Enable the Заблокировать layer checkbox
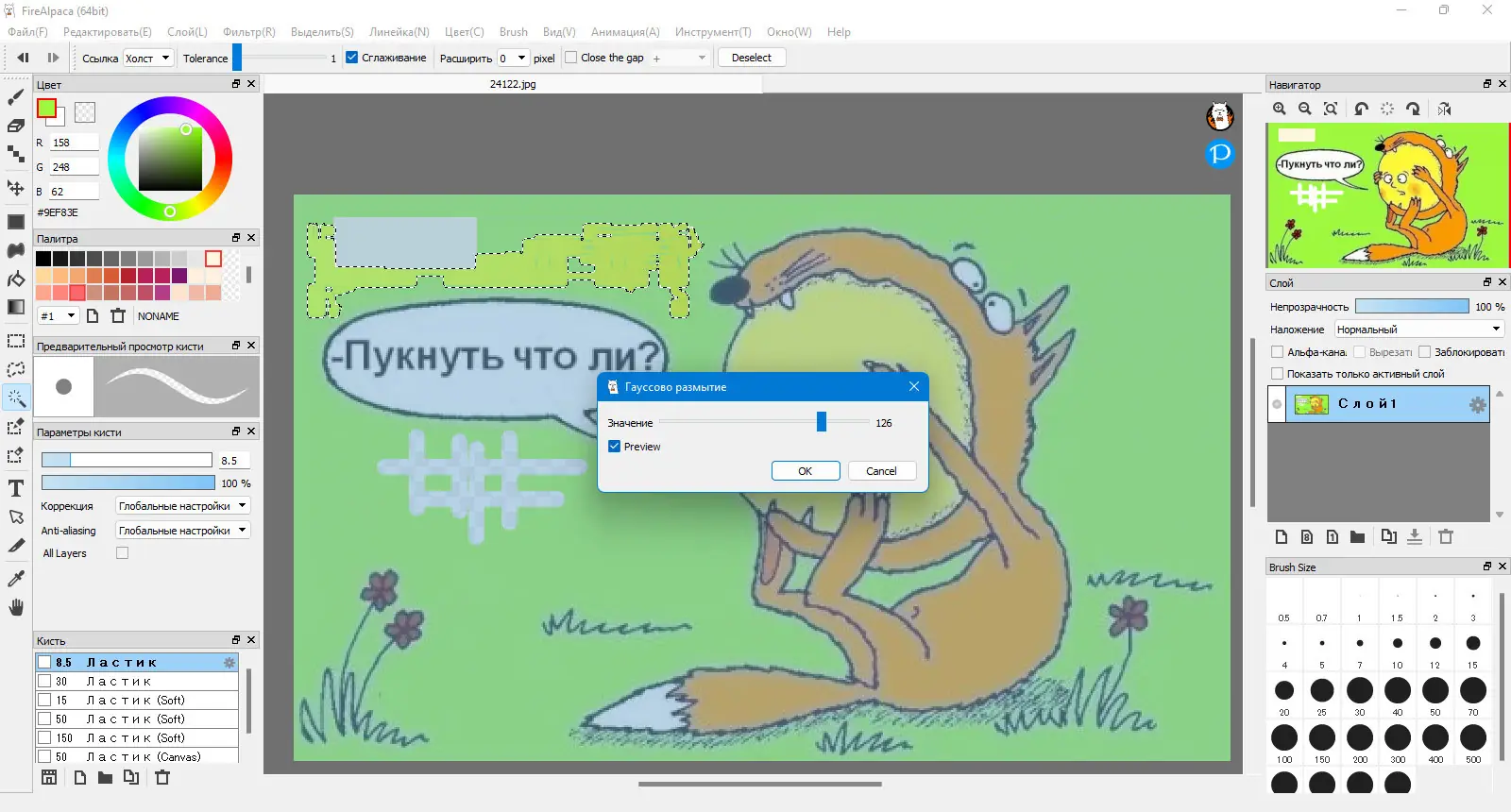Image resolution: width=1511 pixels, height=812 pixels. 1424,352
